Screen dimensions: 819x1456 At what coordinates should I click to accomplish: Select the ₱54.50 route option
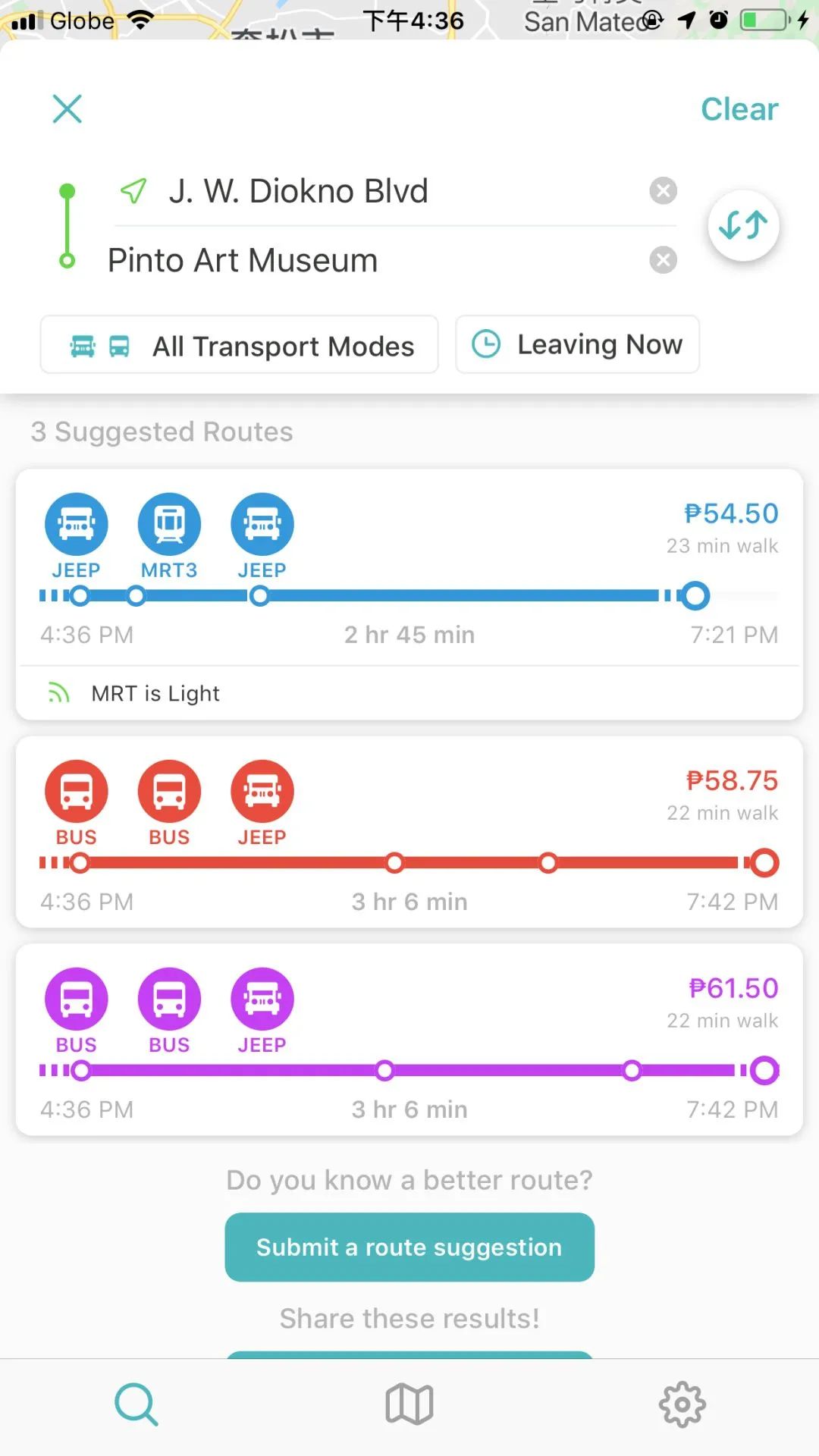click(x=409, y=595)
